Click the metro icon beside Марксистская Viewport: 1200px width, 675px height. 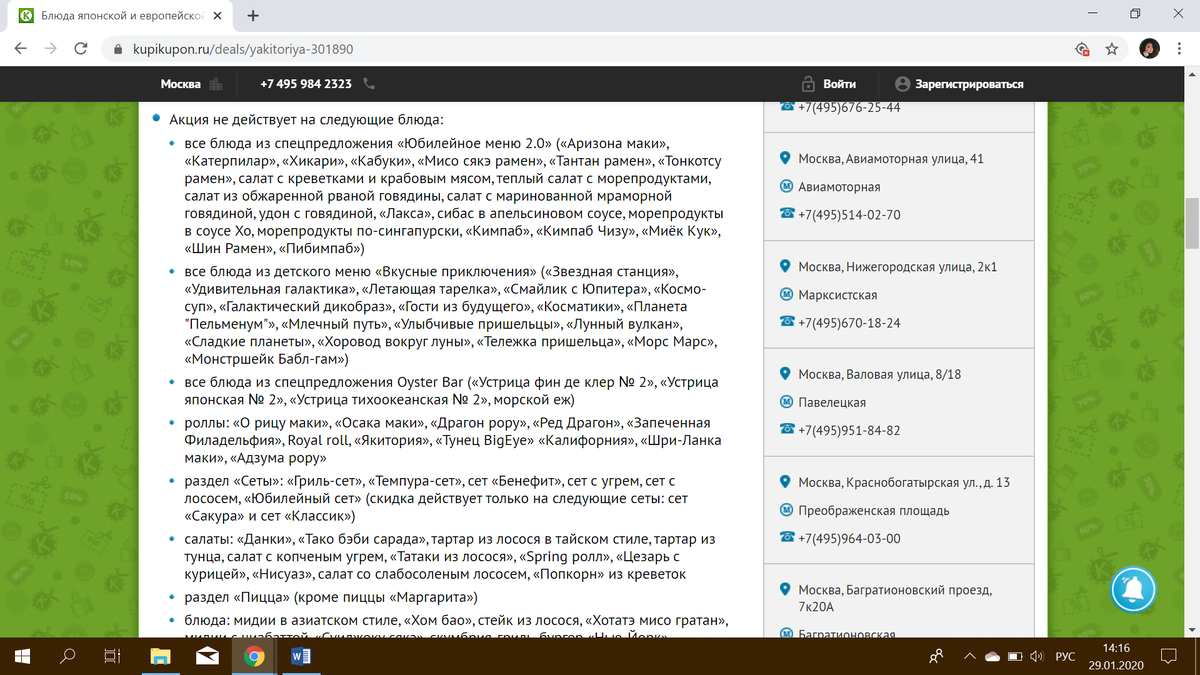coord(786,295)
